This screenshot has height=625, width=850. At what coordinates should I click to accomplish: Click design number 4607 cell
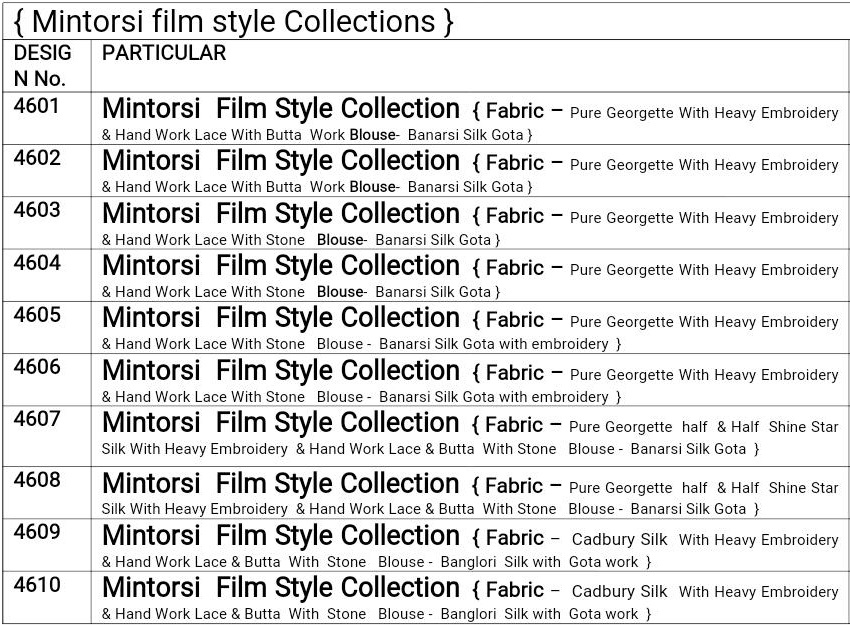37,419
